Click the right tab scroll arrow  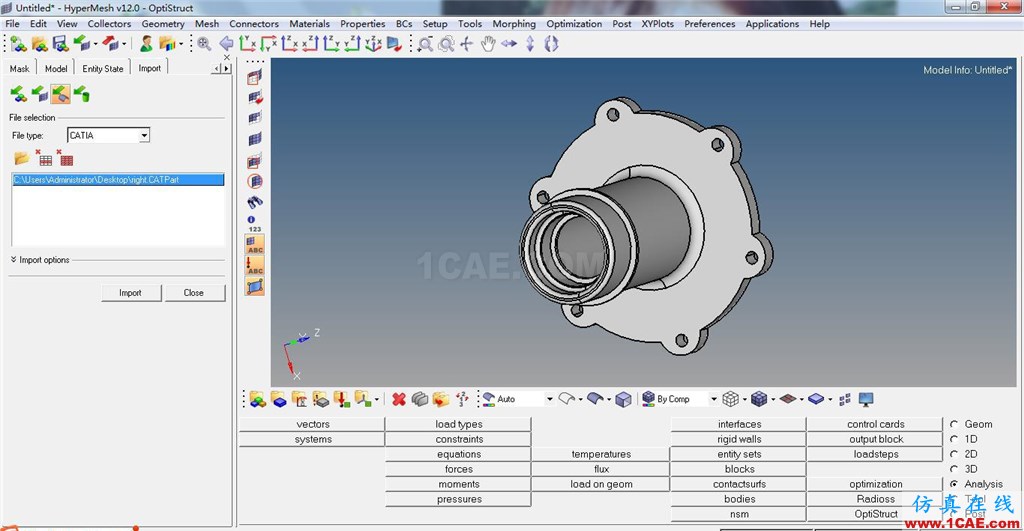click(x=227, y=69)
